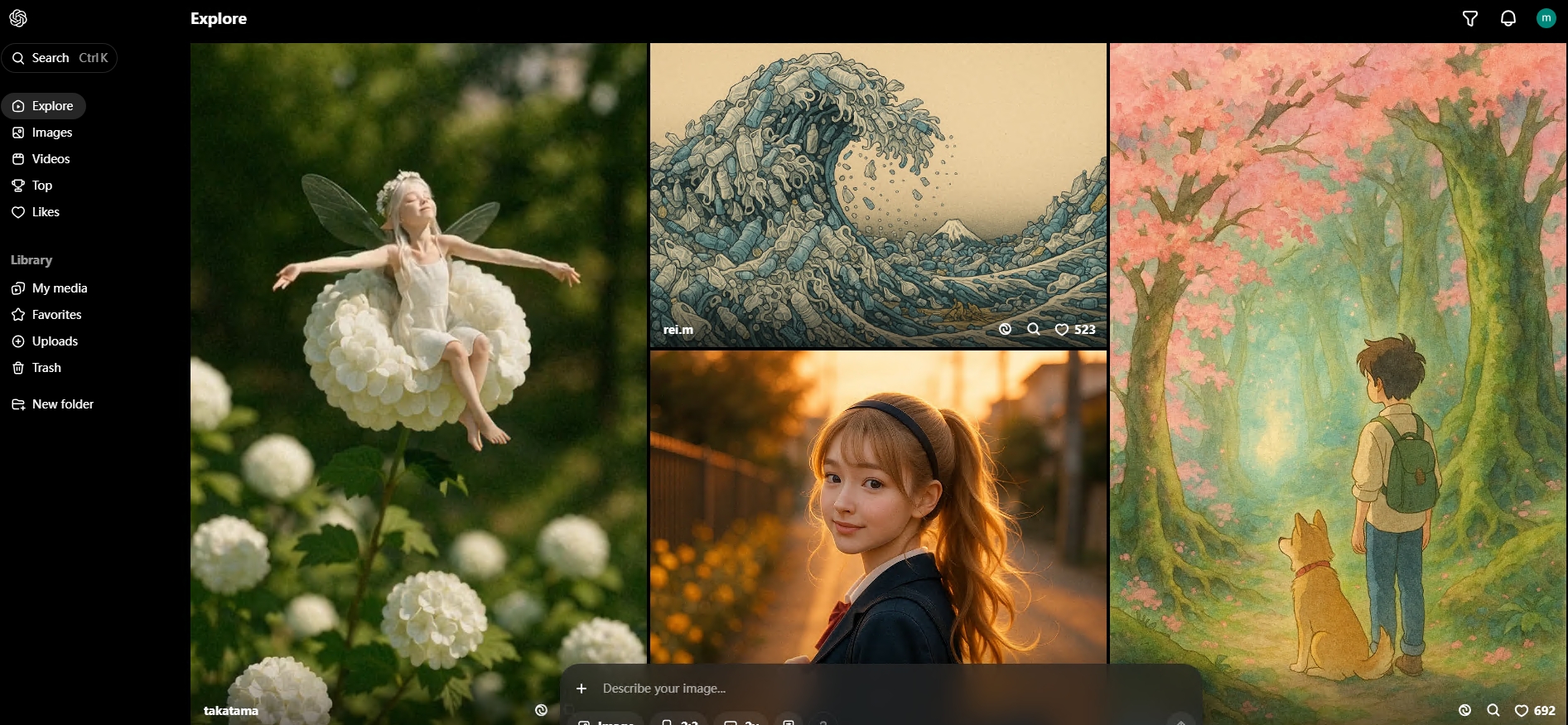Open the Uploads library item
This screenshot has width=1568, height=725.
point(45,341)
